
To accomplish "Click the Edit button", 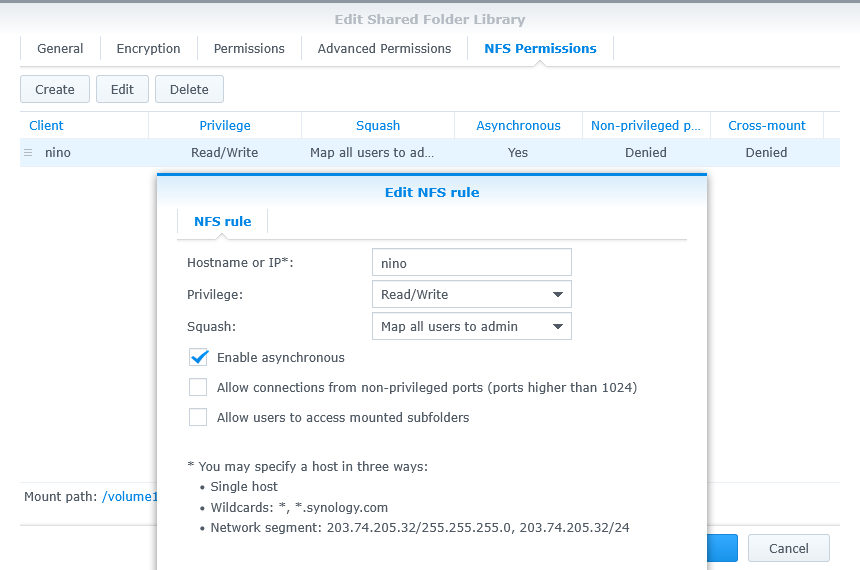I will (122, 89).
